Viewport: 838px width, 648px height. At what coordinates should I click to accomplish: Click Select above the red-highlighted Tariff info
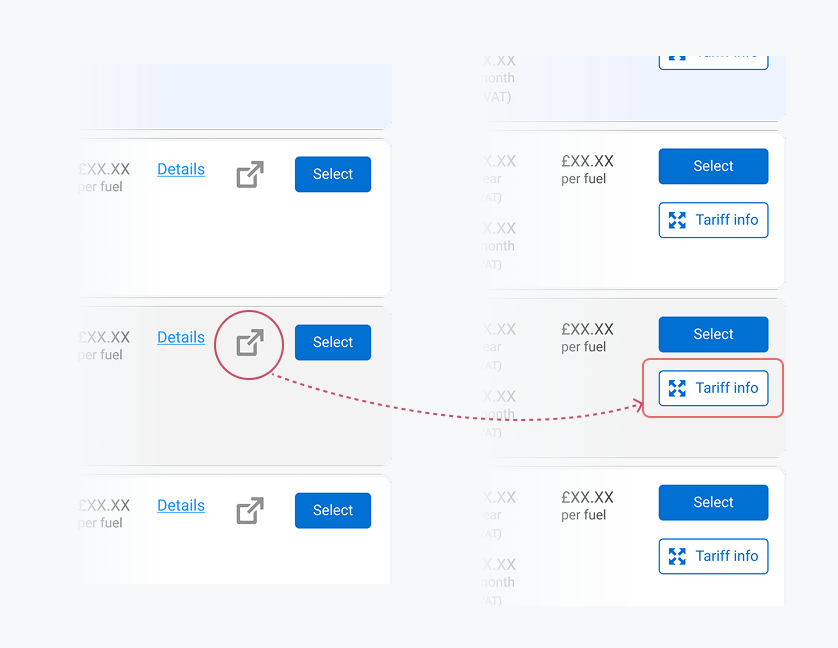[713, 334]
